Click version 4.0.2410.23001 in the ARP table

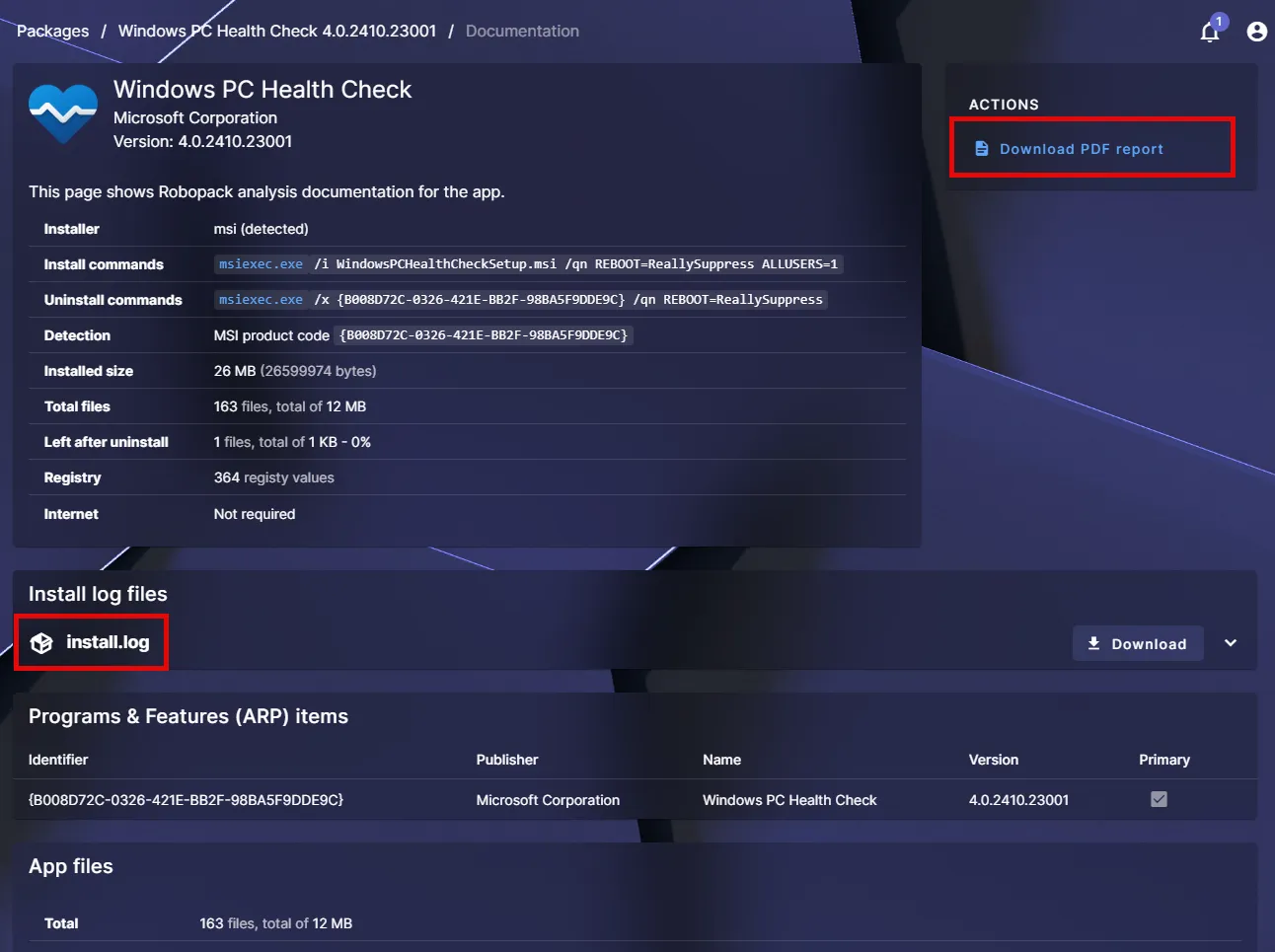pos(1018,800)
